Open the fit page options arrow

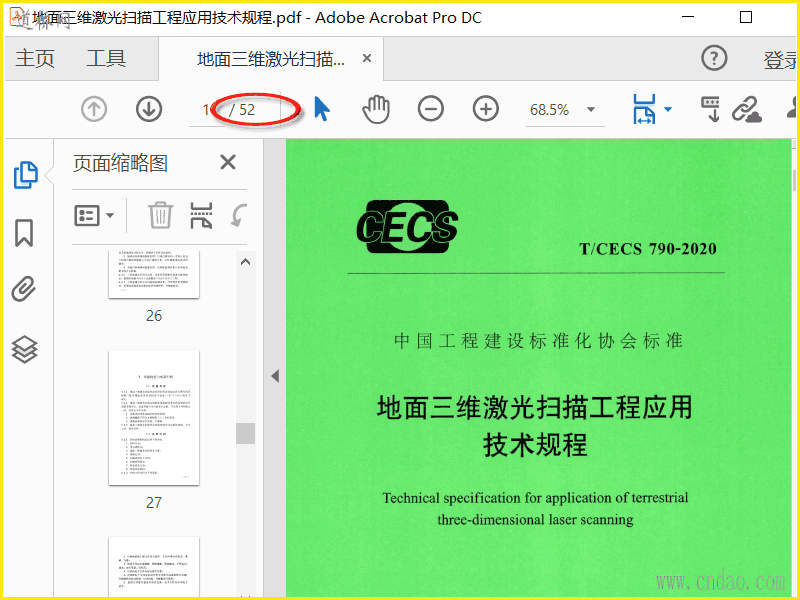pos(668,109)
